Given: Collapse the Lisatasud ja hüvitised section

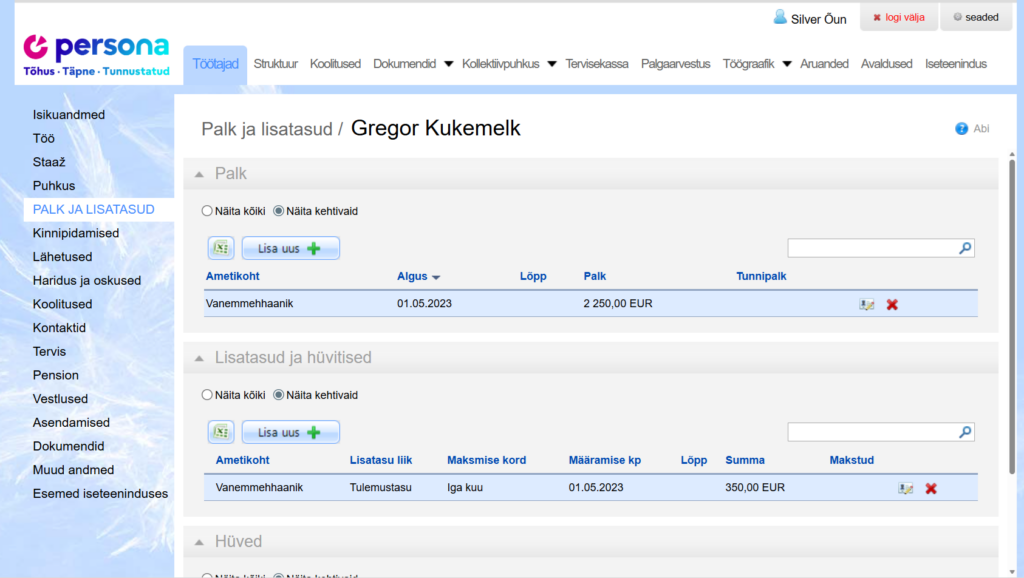Looking at the screenshot, I should coord(200,358).
